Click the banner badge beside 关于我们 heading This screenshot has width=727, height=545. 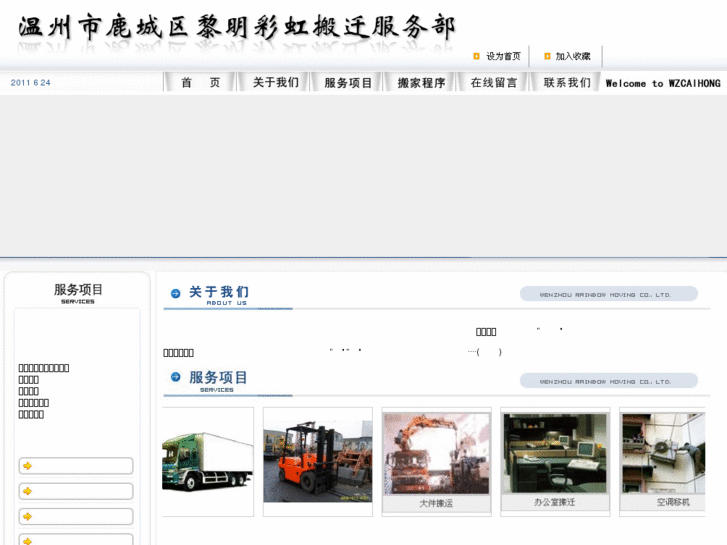[x=609, y=294]
